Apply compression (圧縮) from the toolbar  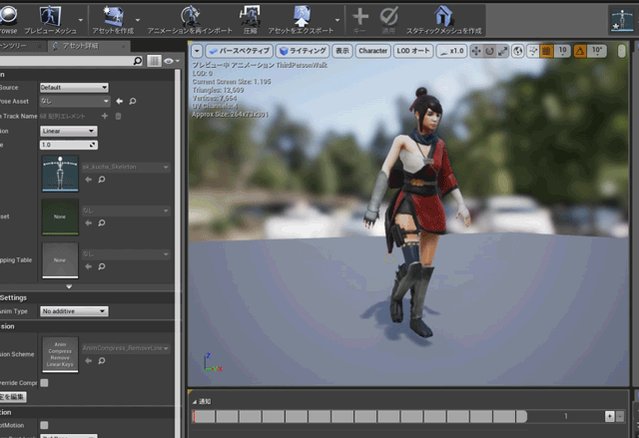tap(250, 19)
